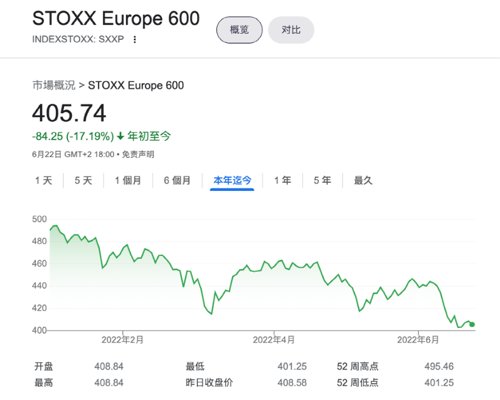Select the 本年迄今 tab

[232, 180]
